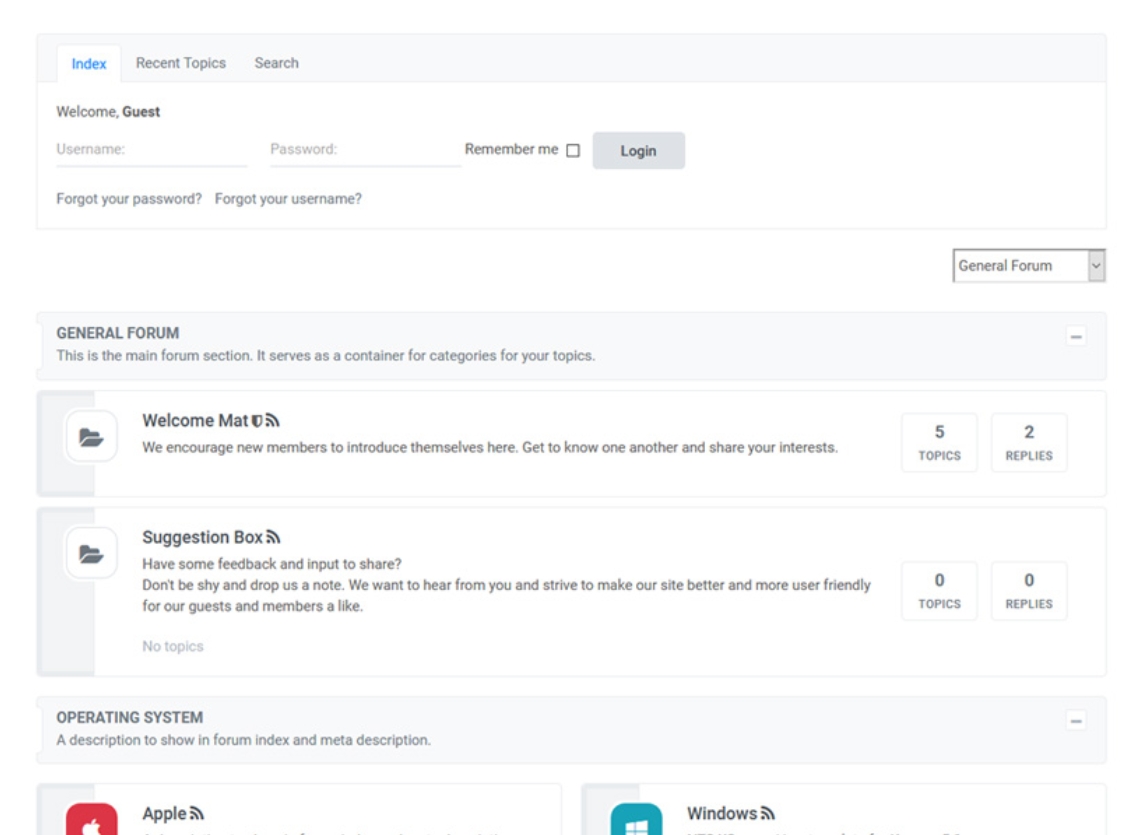The height and width of the screenshot is (835, 1143).
Task: Switch to the Recent Topics tab
Action: click(x=181, y=63)
